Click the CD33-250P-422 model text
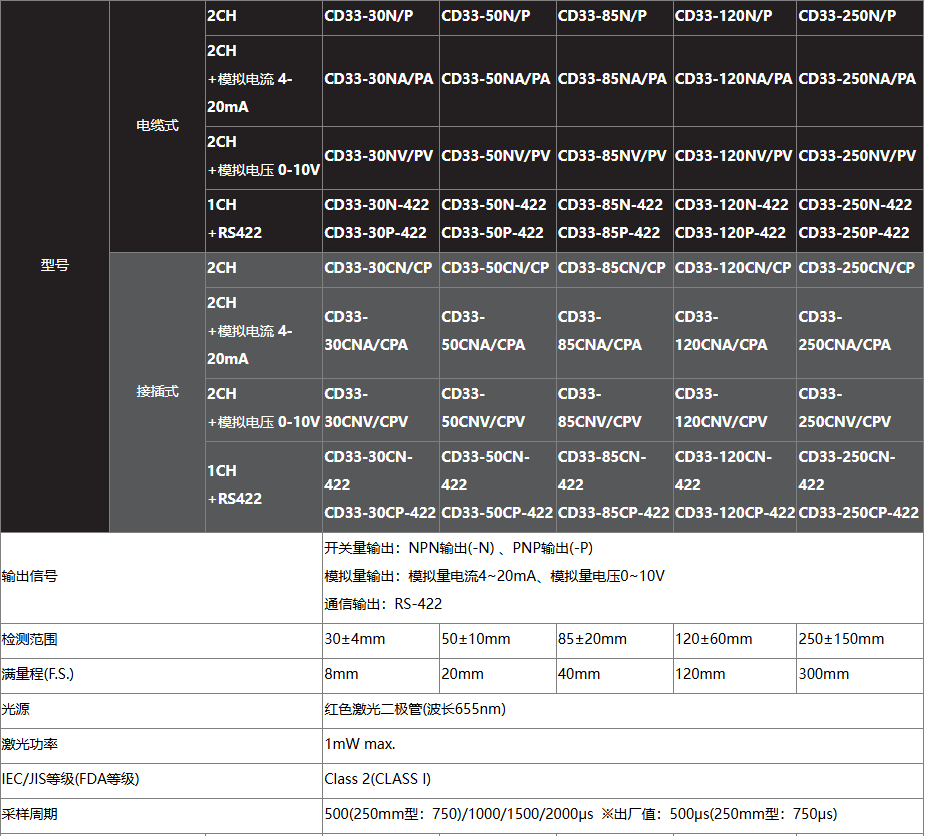The height and width of the screenshot is (836, 926). click(854, 233)
